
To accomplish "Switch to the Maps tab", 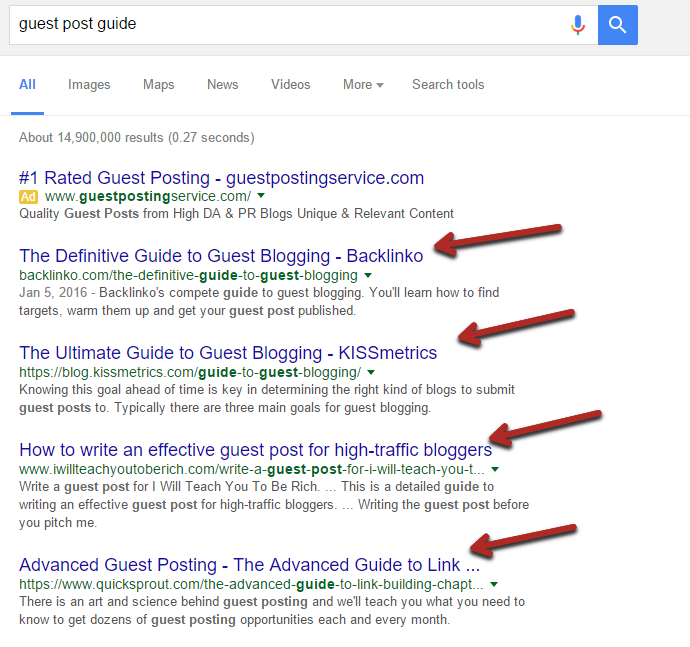I will (158, 85).
